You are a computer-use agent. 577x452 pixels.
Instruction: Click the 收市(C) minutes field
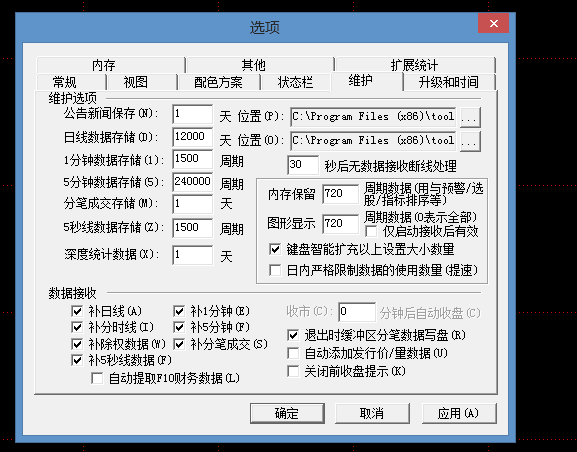point(357,312)
